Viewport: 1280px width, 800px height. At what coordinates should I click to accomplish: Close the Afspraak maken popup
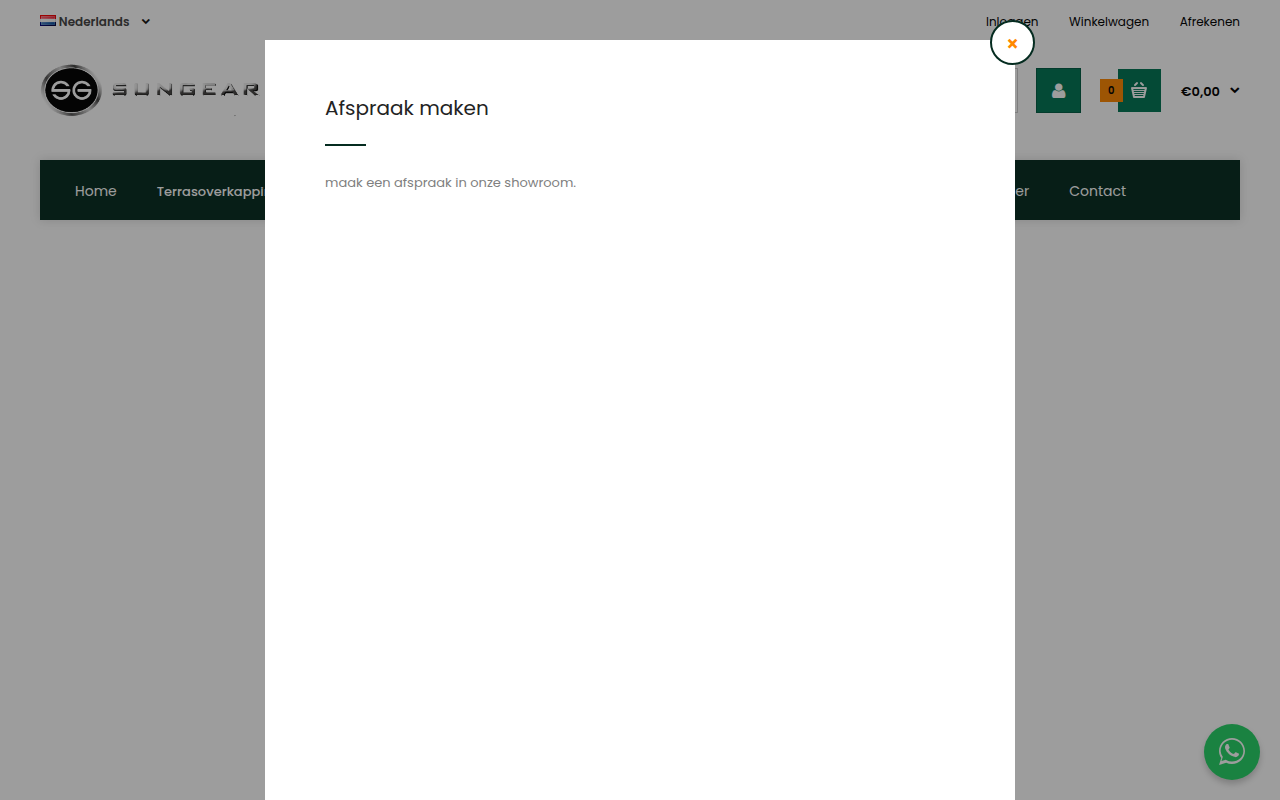click(1012, 43)
